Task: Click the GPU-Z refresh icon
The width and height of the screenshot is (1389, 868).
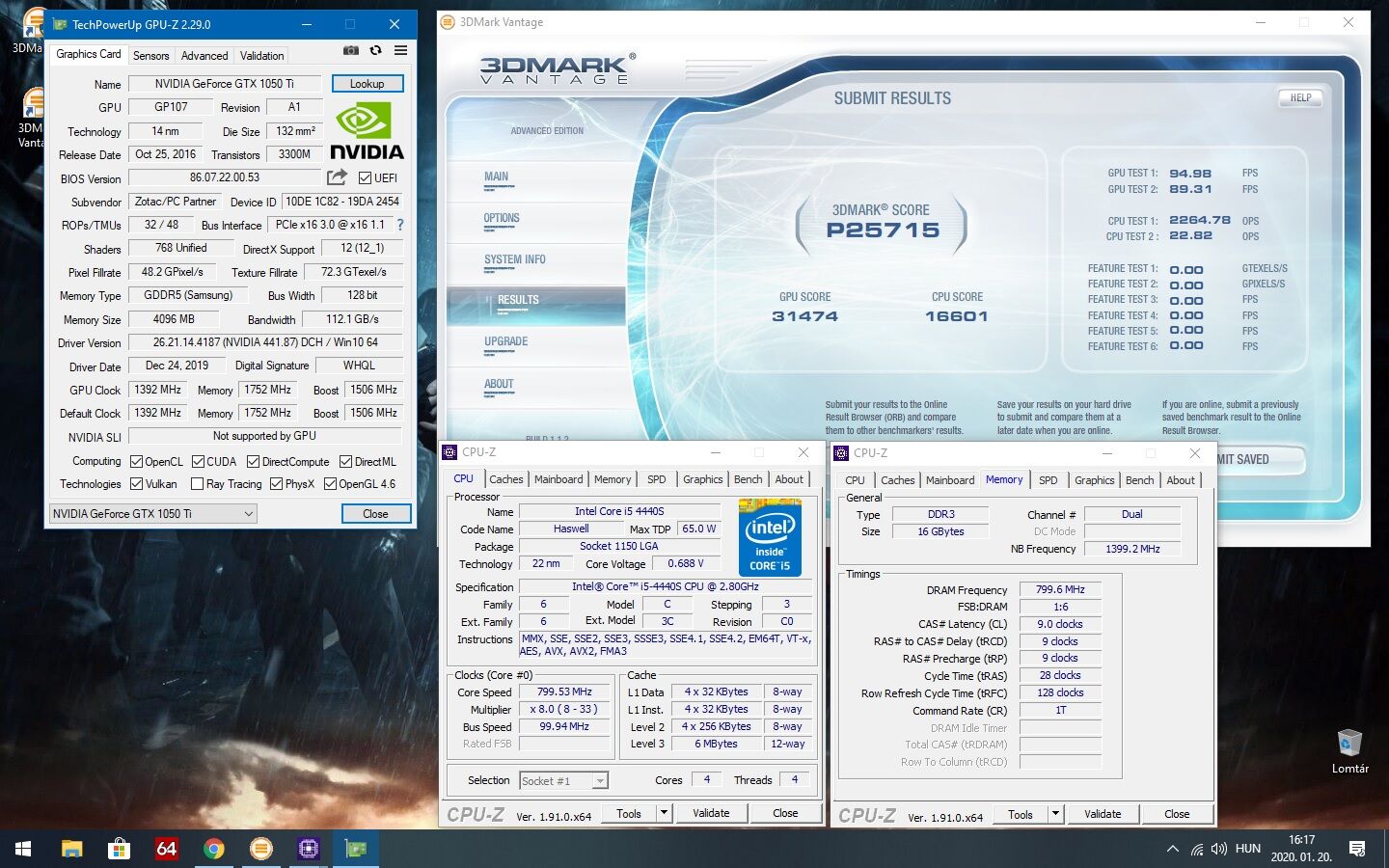Action: pyautogui.click(x=375, y=50)
